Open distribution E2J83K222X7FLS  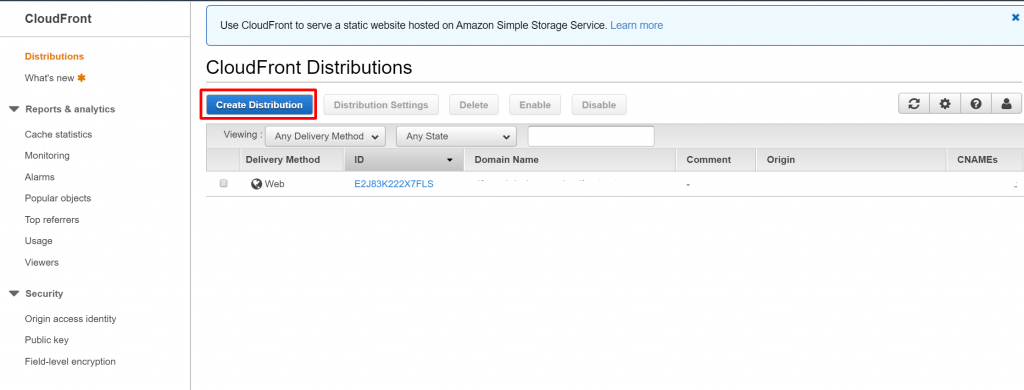point(394,184)
